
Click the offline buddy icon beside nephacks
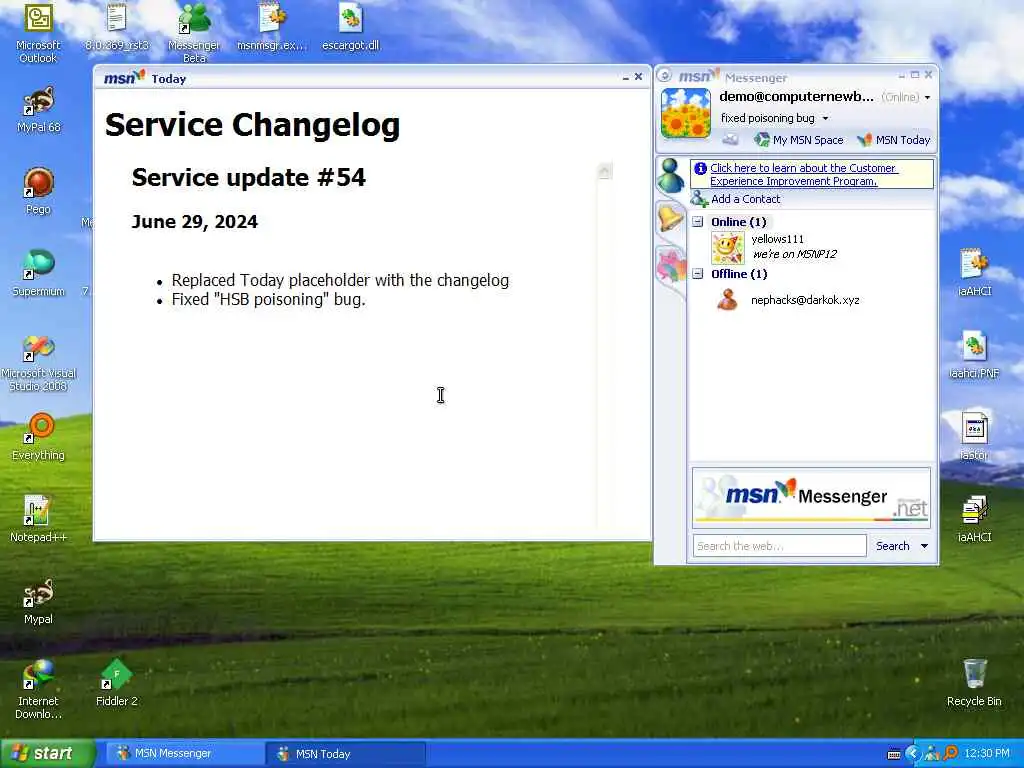(728, 300)
